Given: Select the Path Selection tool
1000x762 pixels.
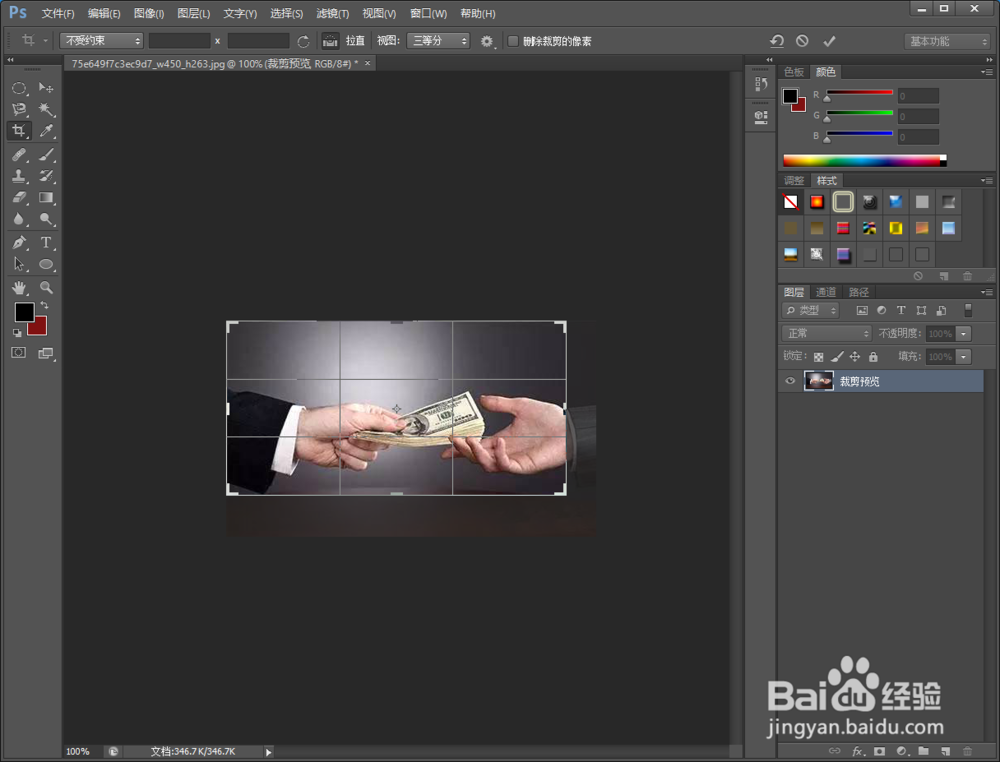Looking at the screenshot, I should tap(19, 264).
